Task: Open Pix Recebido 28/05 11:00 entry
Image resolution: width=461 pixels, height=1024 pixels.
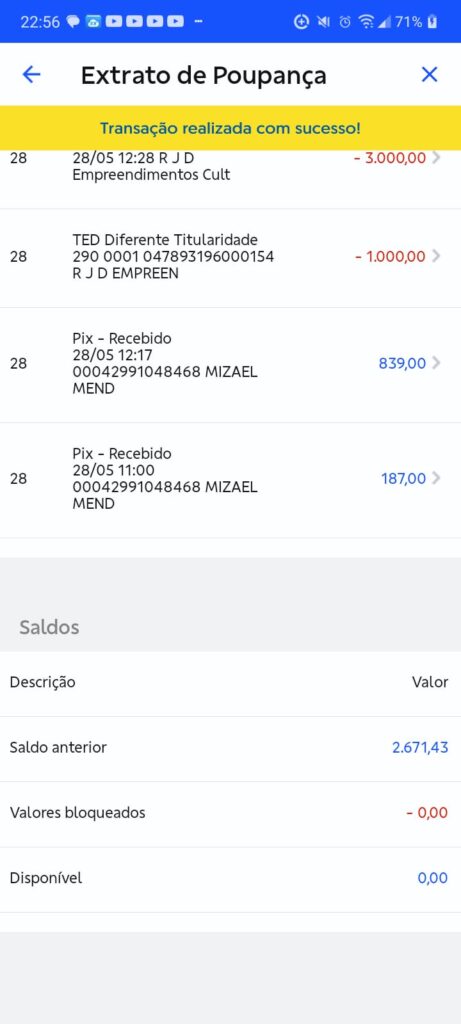Action: click(230, 480)
